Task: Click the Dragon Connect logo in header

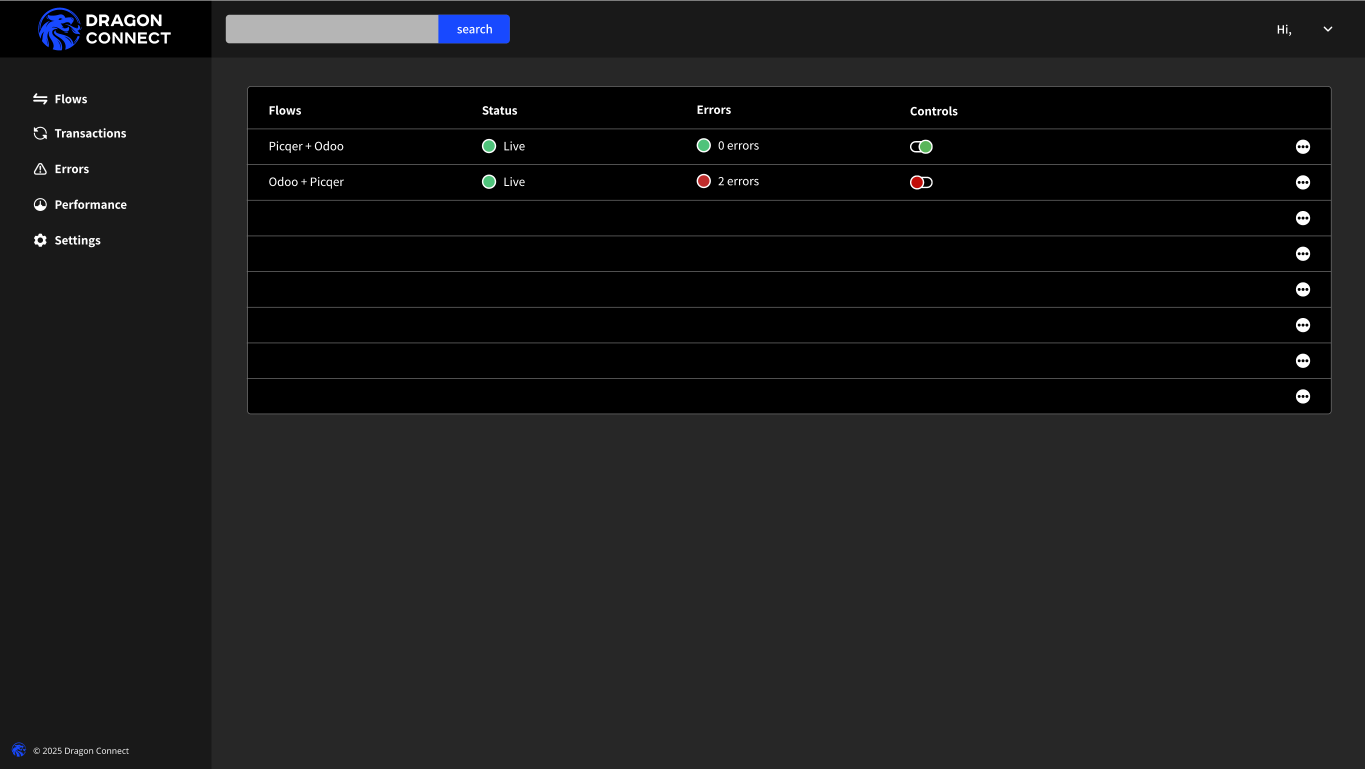Action: point(105,29)
